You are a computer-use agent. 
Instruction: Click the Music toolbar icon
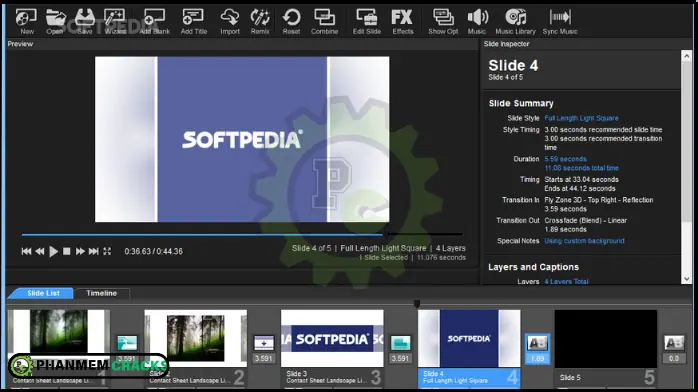point(477,21)
